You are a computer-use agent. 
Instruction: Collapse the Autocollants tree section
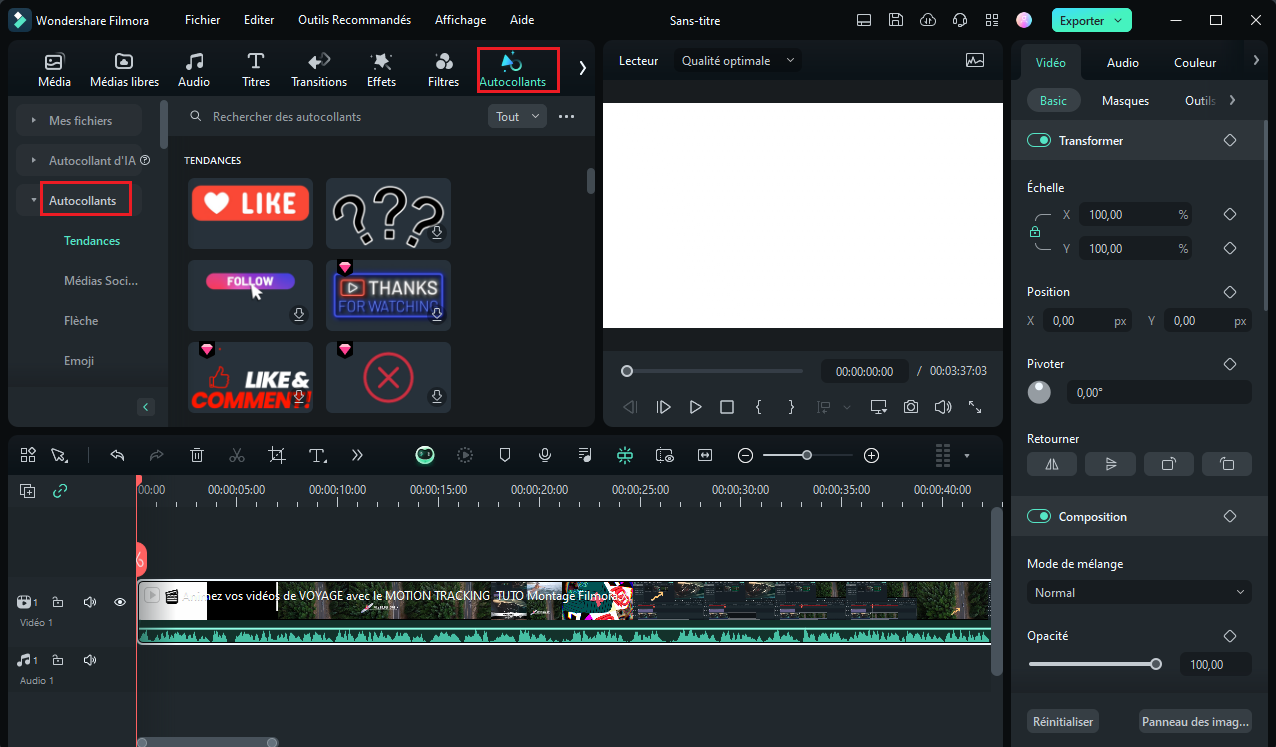[34, 201]
